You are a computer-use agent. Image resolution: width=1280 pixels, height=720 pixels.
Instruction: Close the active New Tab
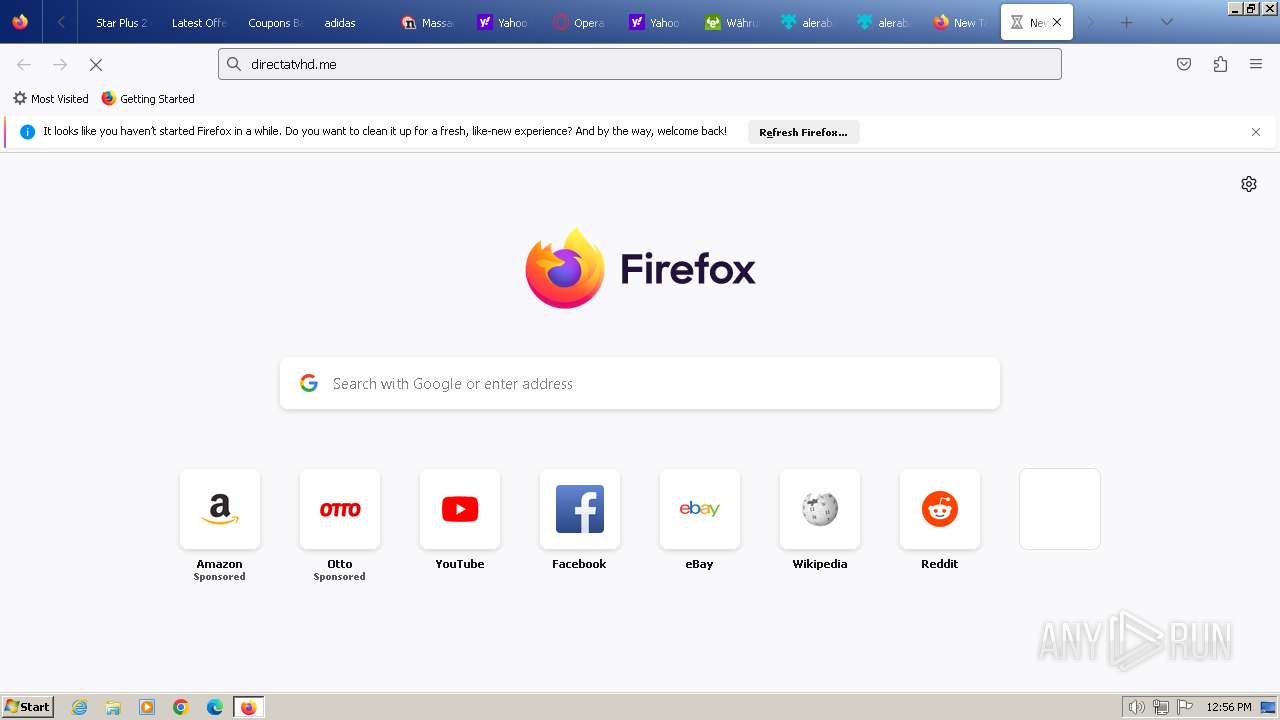tap(1057, 22)
